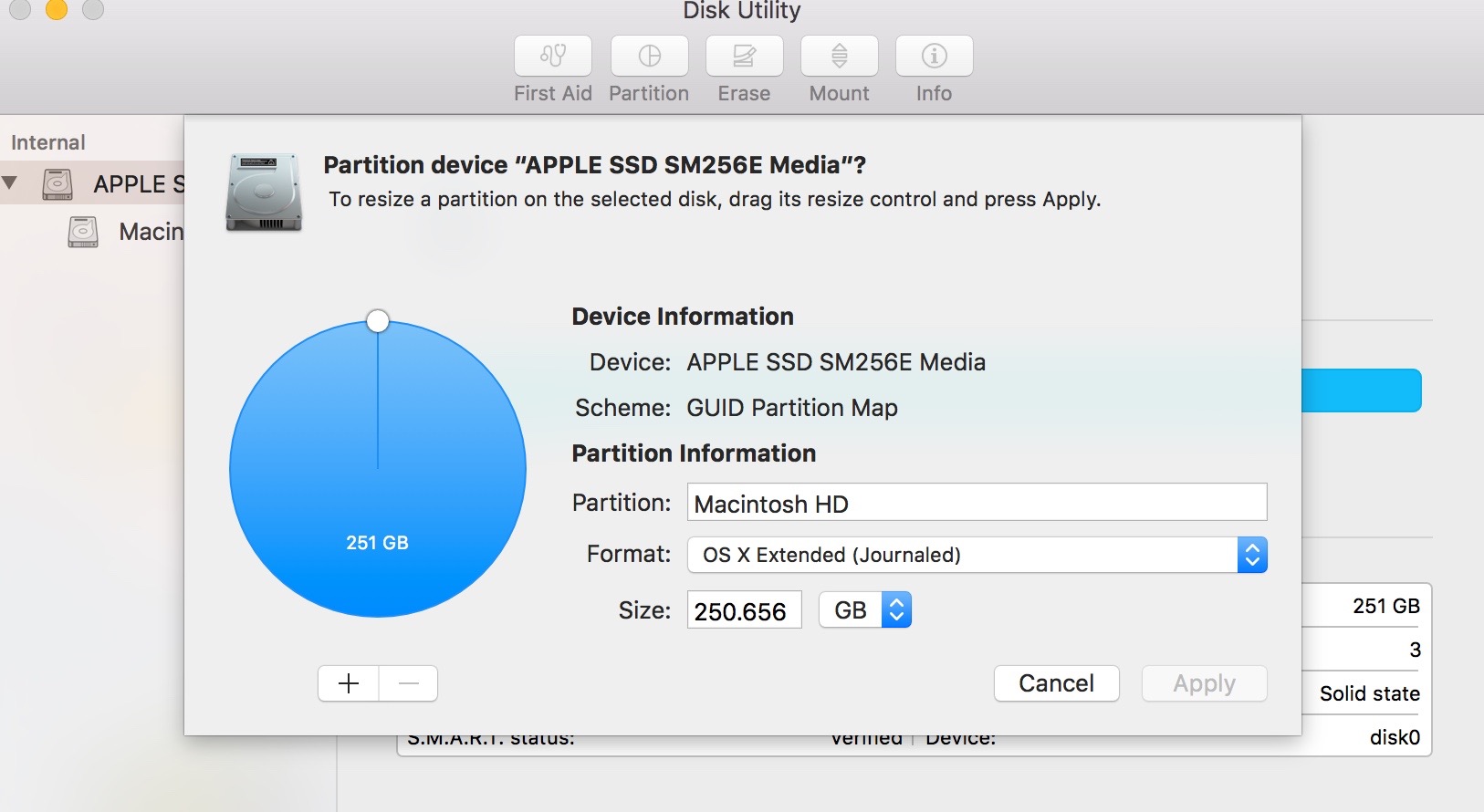Collapse the APPLE SSD disclosure triangle
Viewport: 1484px width, 812px height.
[x=10, y=182]
